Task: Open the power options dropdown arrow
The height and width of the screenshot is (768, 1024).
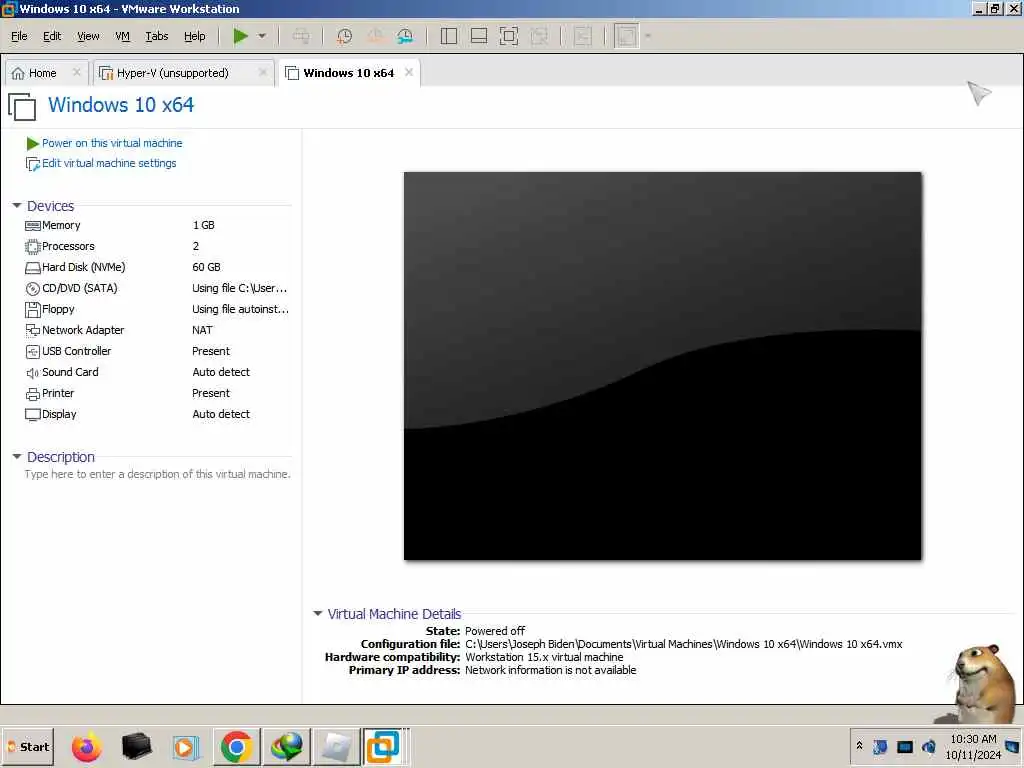Action: (262, 36)
